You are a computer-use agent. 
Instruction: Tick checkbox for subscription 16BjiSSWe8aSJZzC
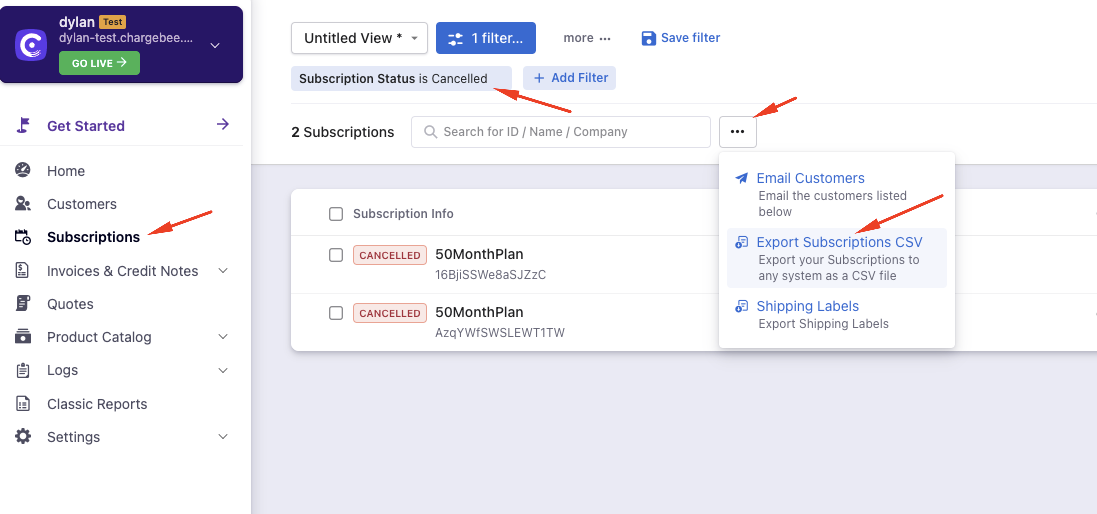336,255
